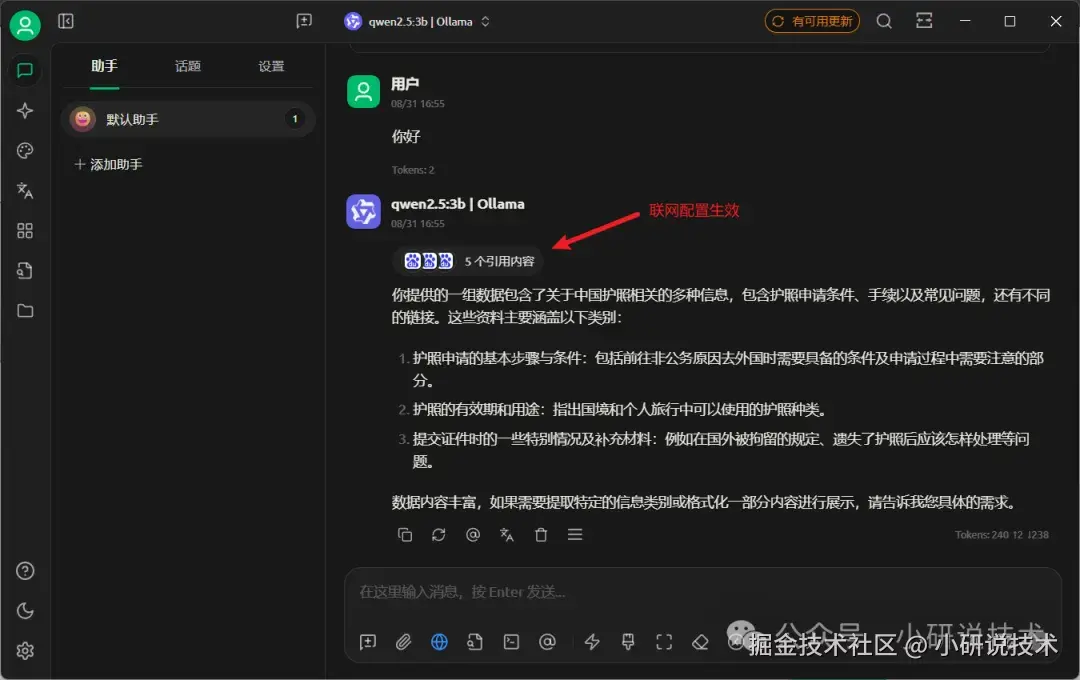
Task: Clear messages with eraser icon
Action: [x=700, y=642]
